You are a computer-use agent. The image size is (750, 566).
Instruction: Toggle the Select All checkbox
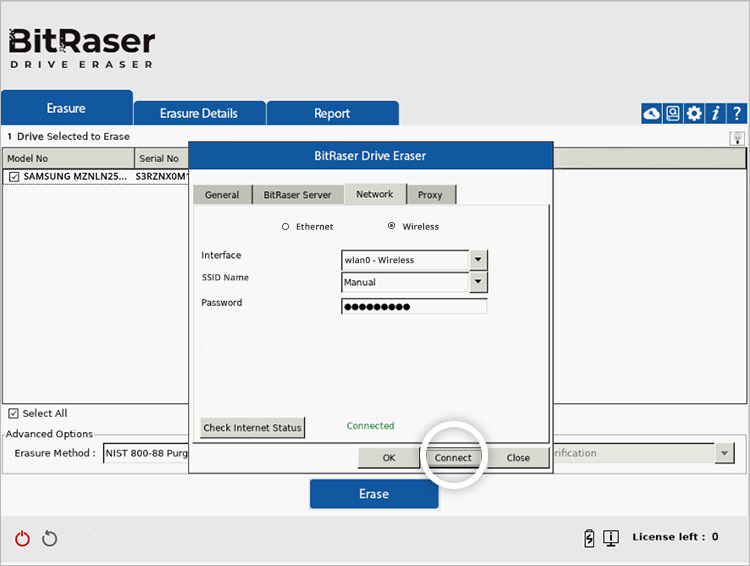click(13, 413)
